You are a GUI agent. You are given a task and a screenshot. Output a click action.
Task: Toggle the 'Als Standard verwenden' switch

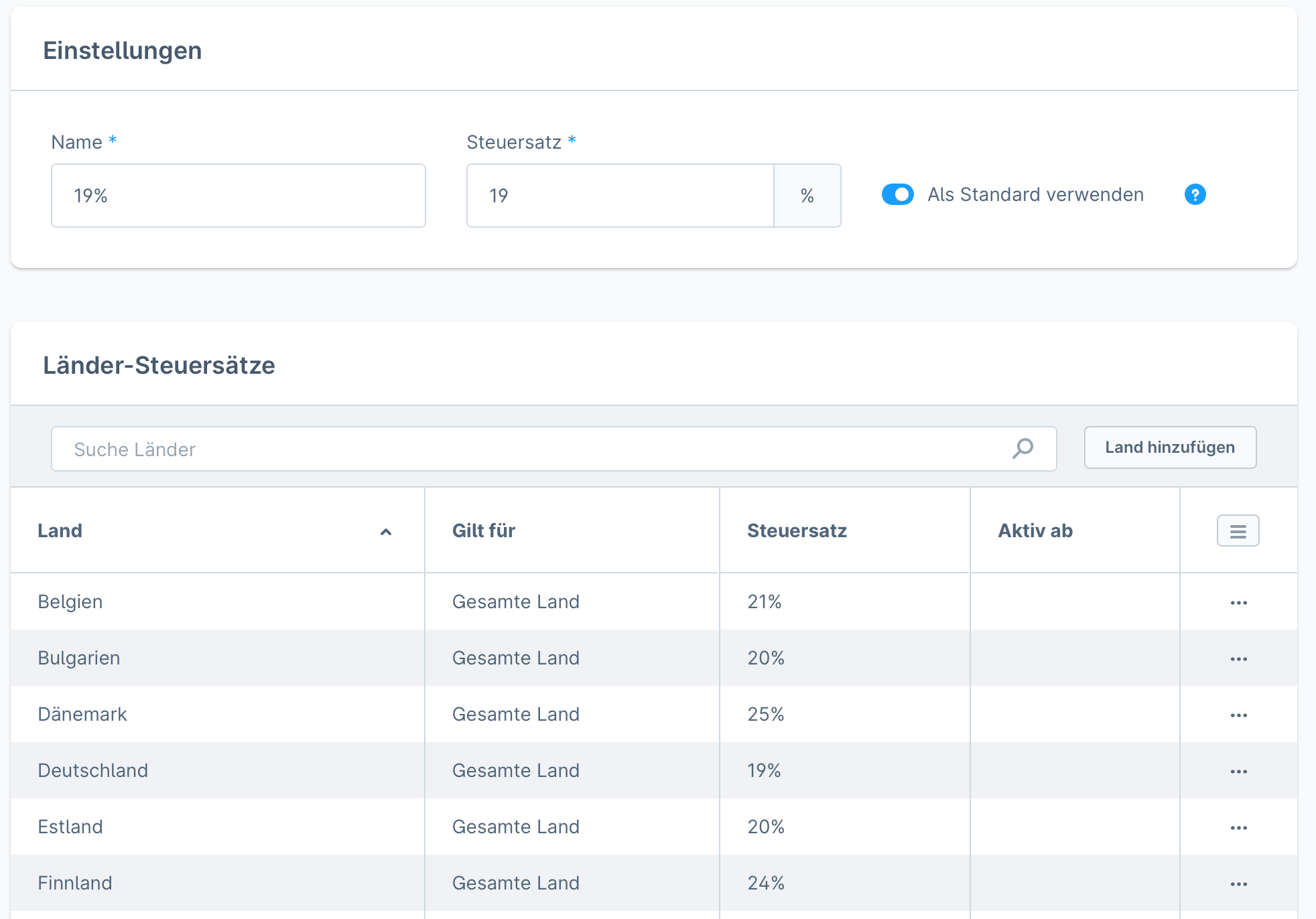[x=898, y=194]
